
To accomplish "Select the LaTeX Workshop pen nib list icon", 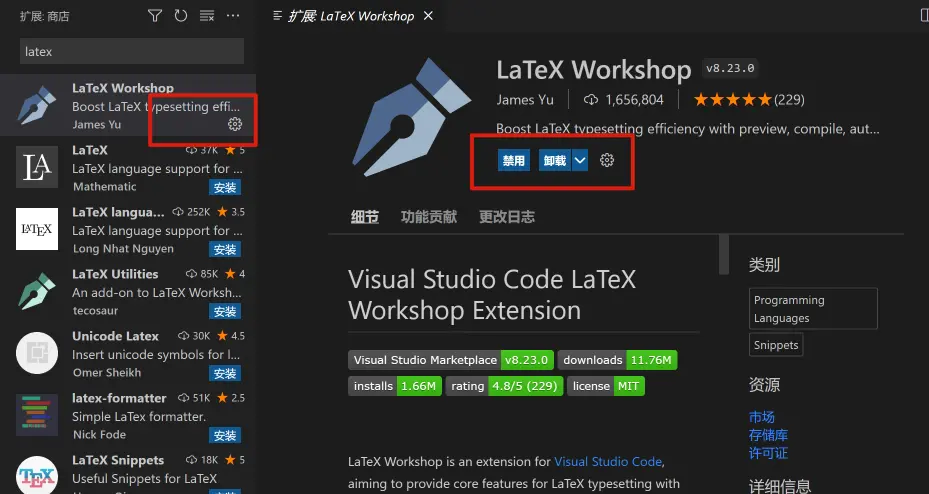I will [x=37, y=105].
